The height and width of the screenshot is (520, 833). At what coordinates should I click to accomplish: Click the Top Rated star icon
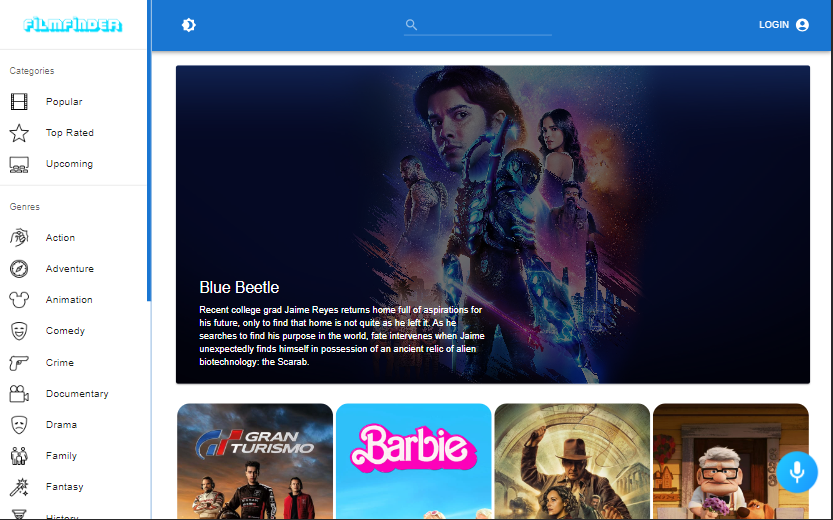coord(19,133)
